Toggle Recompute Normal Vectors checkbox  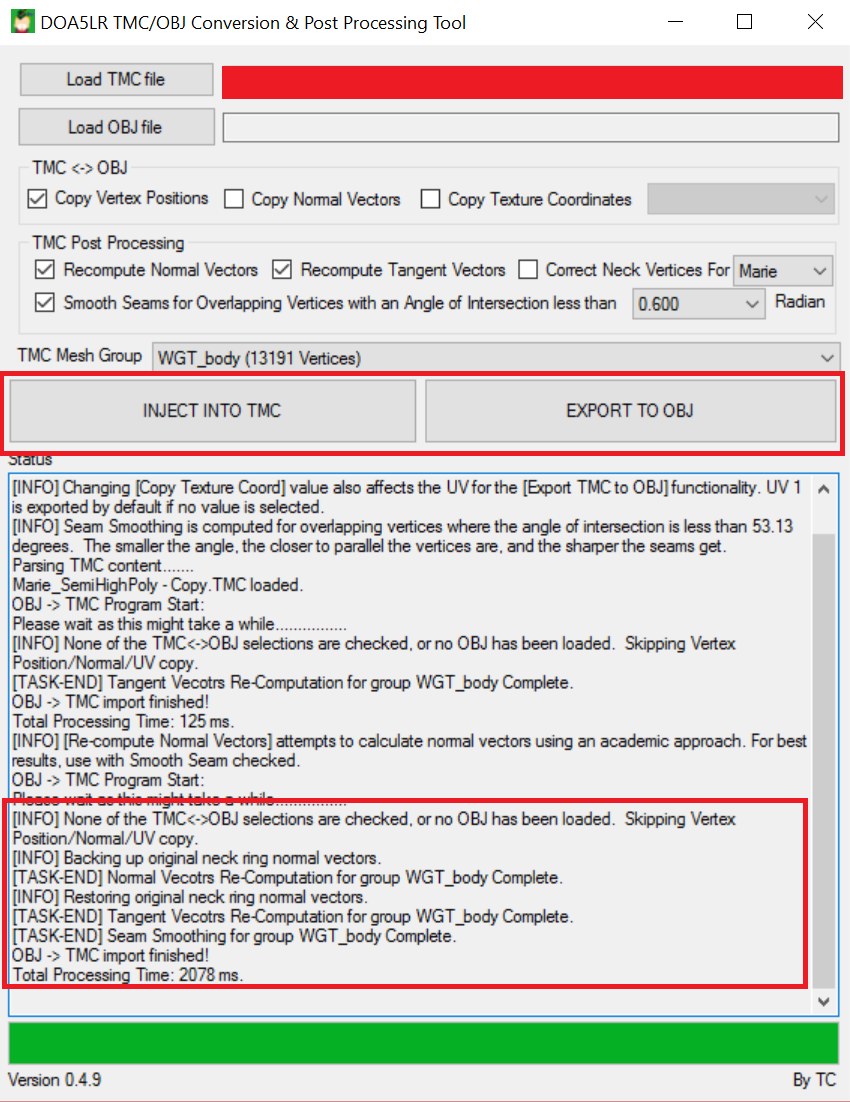[44, 270]
